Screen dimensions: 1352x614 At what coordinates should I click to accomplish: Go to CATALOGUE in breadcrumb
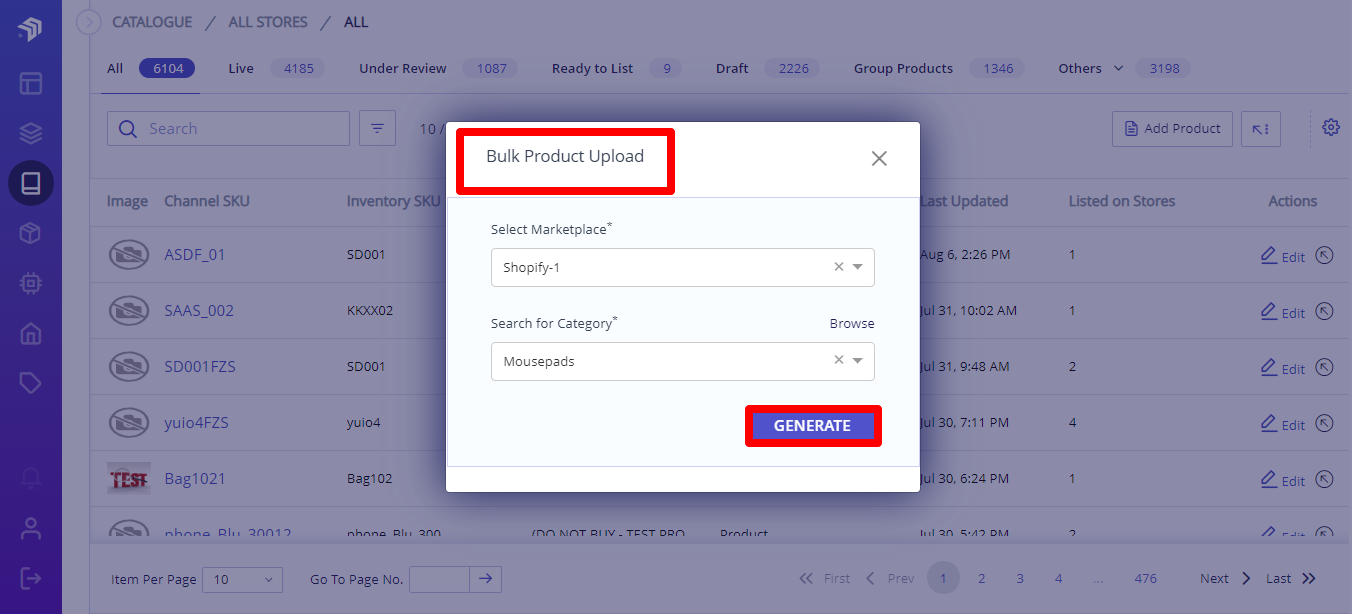[153, 22]
